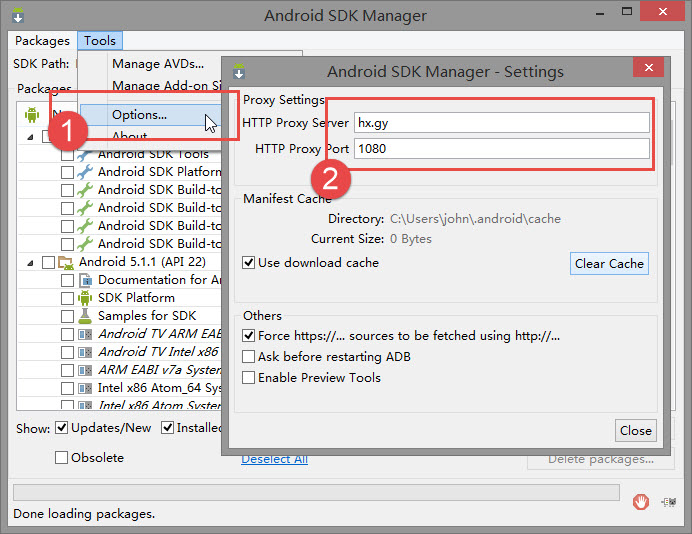This screenshot has width=692, height=534.
Task: Click the Deselect All link
Action: point(274,459)
